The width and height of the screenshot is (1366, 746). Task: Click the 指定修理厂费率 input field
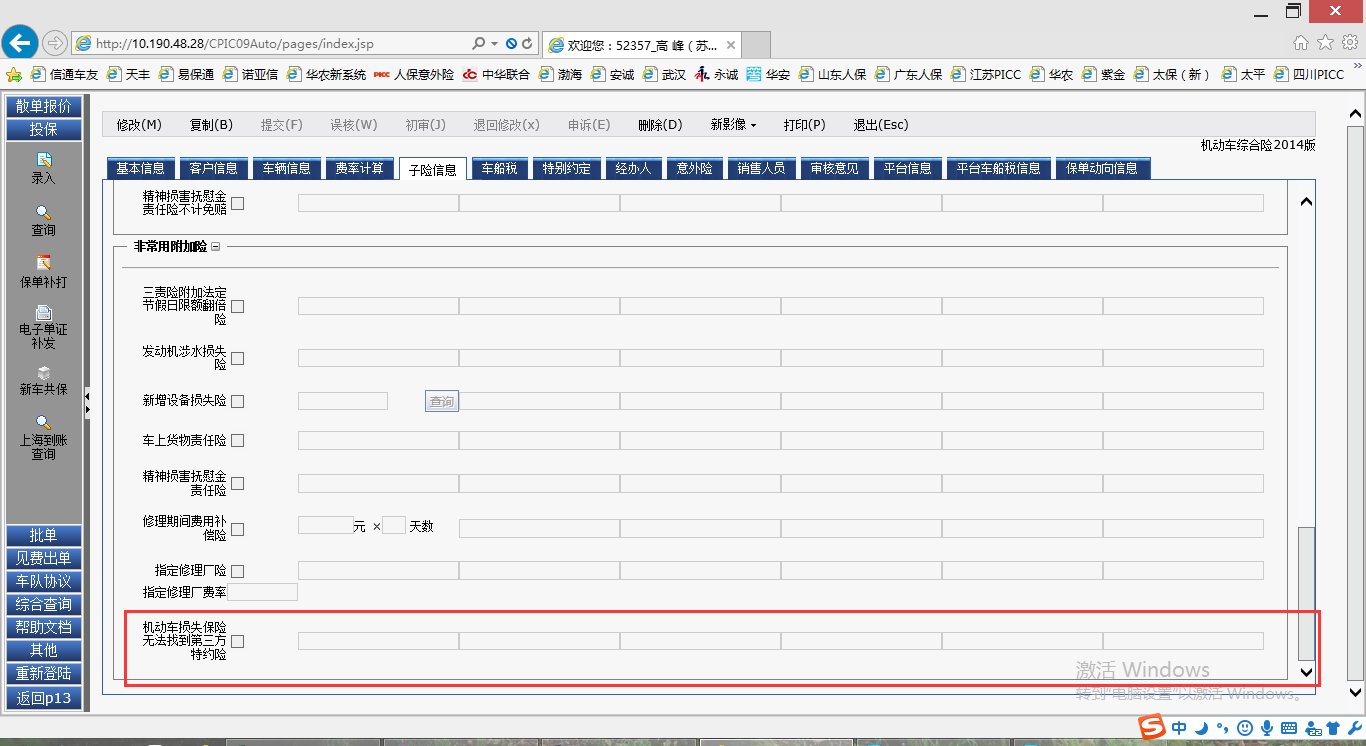tap(263, 592)
